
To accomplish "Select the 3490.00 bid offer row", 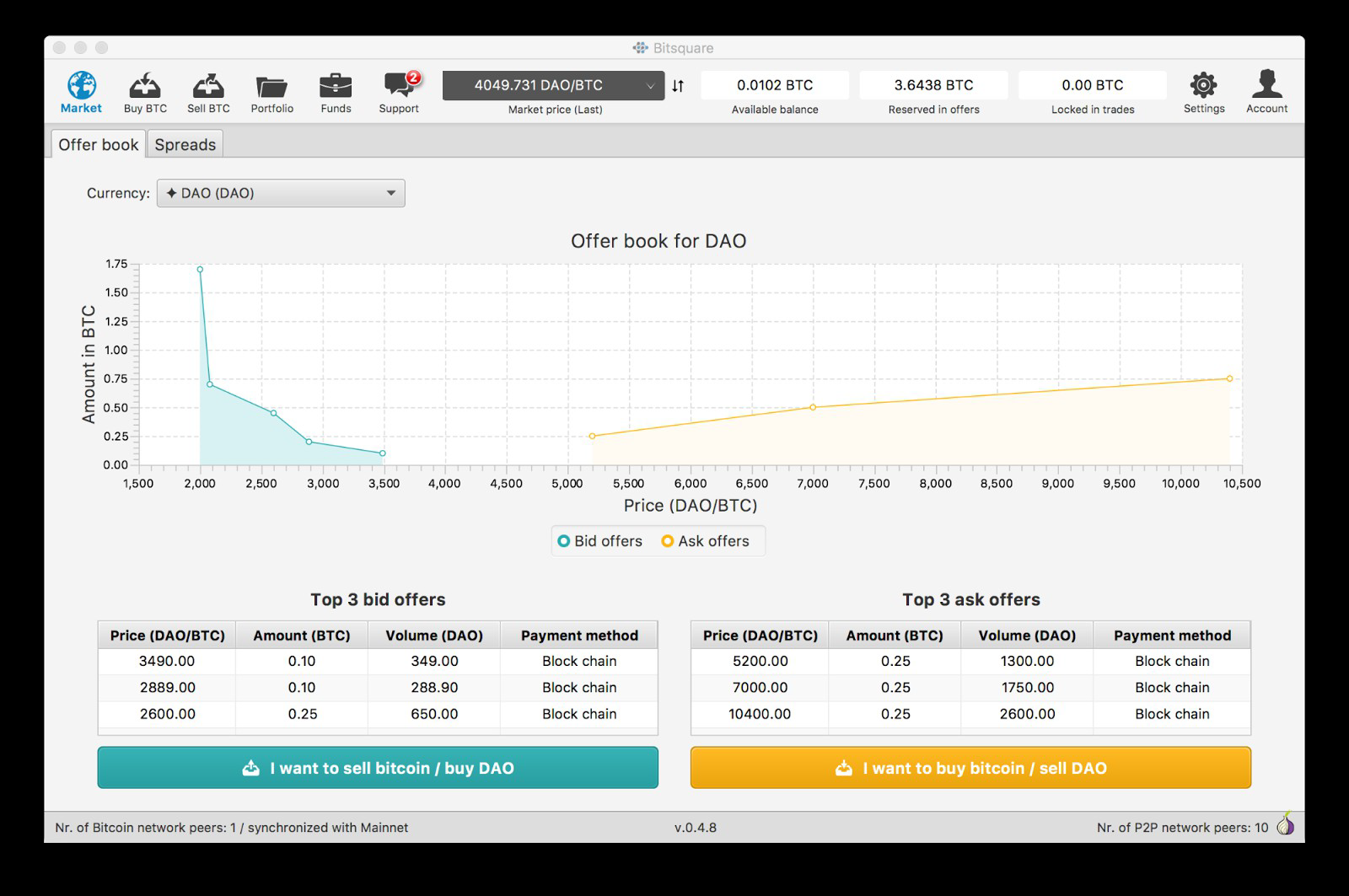I will (377, 662).
